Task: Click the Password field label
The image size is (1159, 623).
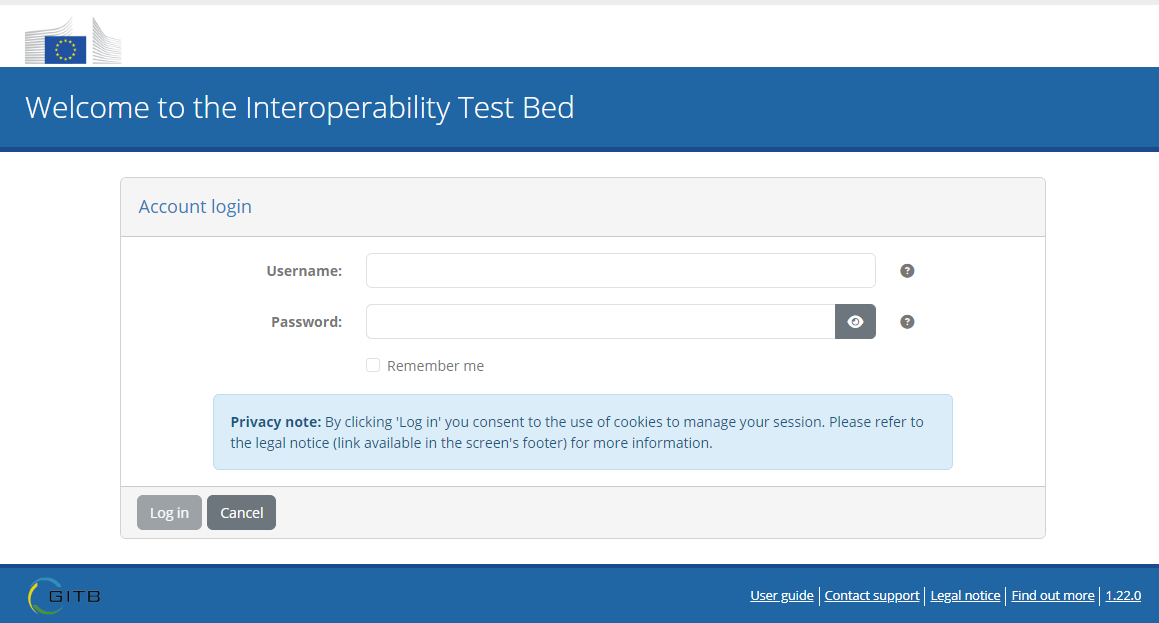Action: (306, 322)
